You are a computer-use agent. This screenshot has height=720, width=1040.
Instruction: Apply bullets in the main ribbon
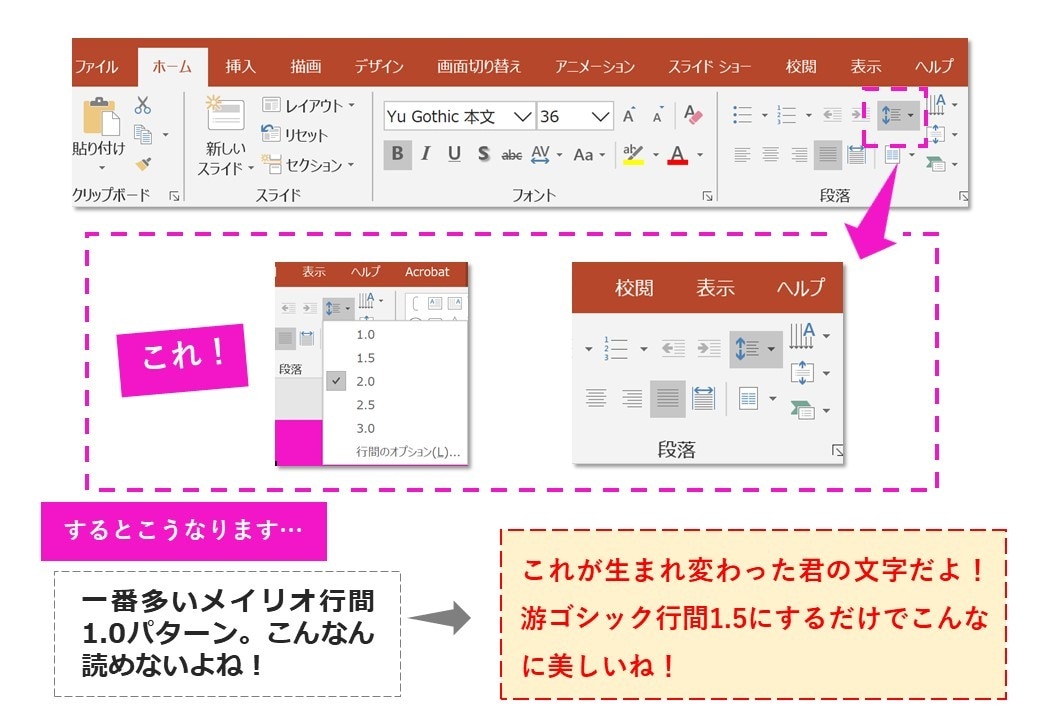pos(743,115)
